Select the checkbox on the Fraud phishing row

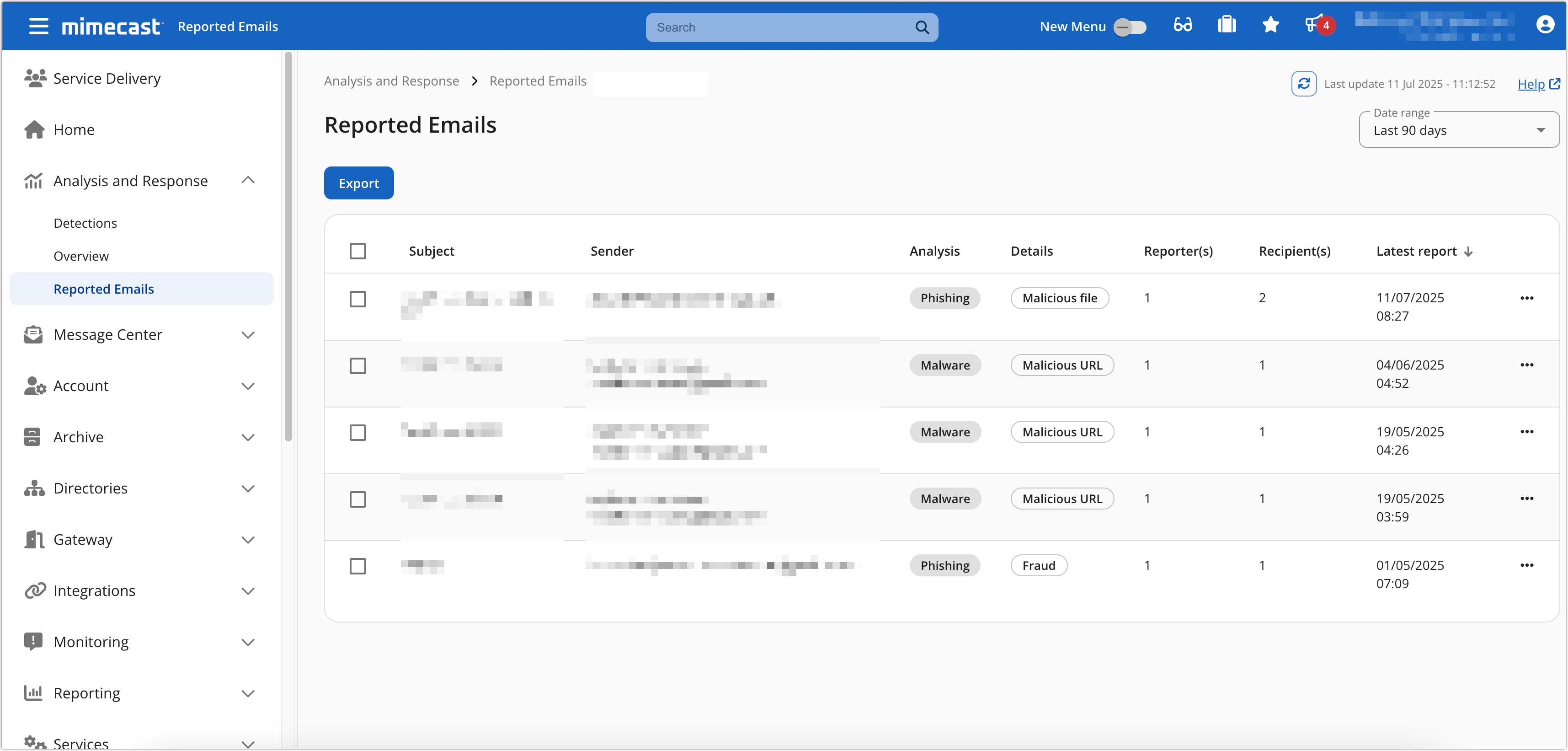(x=358, y=566)
